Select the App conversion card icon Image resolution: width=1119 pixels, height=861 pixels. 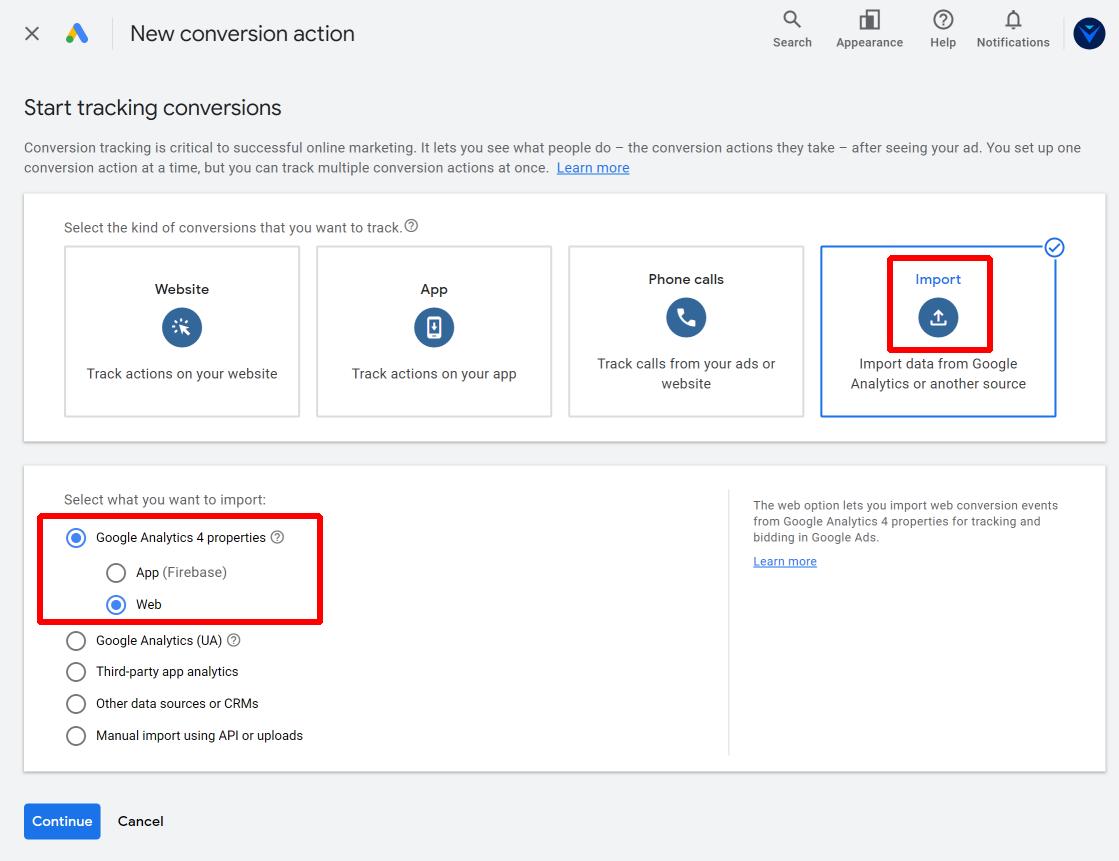pos(434,327)
